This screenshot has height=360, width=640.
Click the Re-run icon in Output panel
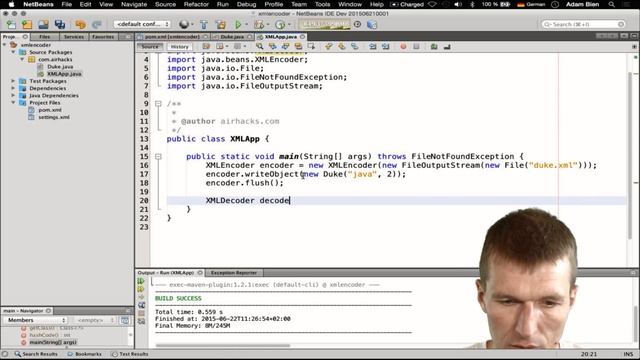pos(141,281)
